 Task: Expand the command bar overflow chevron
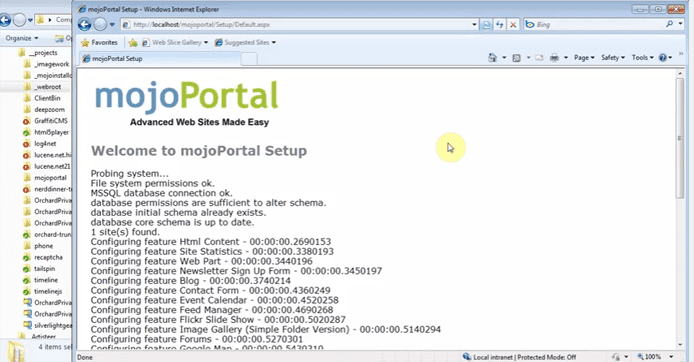tap(681, 54)
